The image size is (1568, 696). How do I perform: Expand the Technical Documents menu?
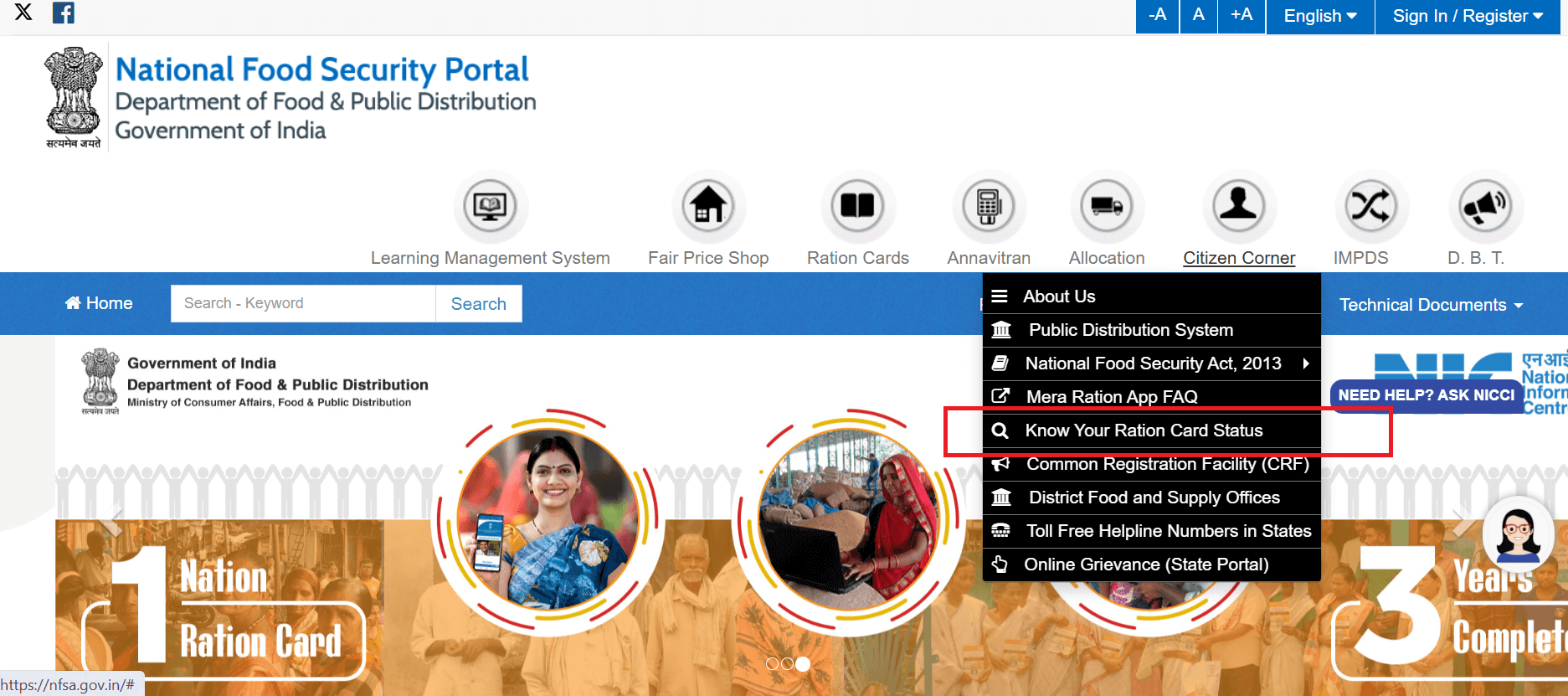tap(1430, 305)
